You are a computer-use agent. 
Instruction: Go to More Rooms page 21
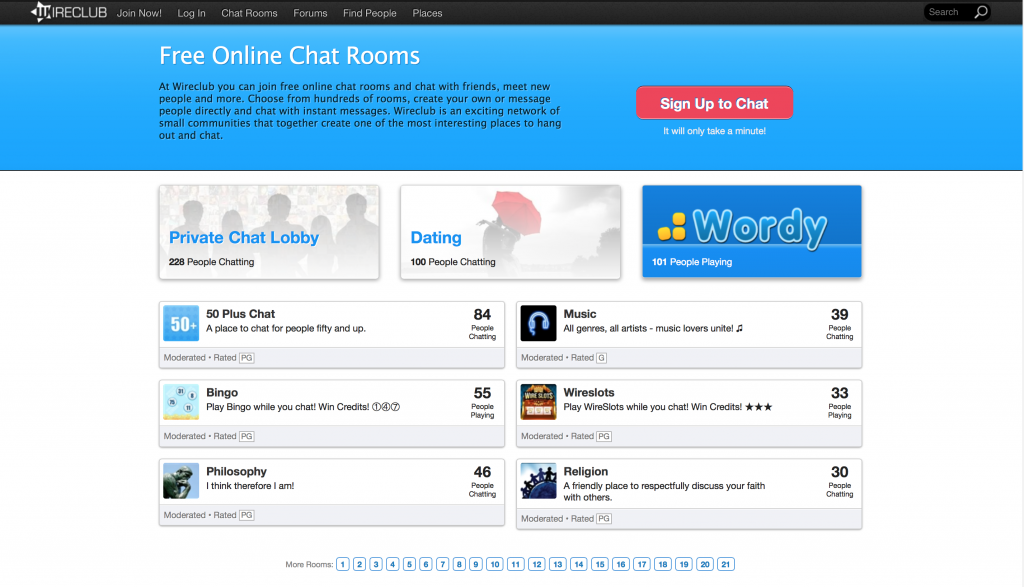(x=726, y=564)
